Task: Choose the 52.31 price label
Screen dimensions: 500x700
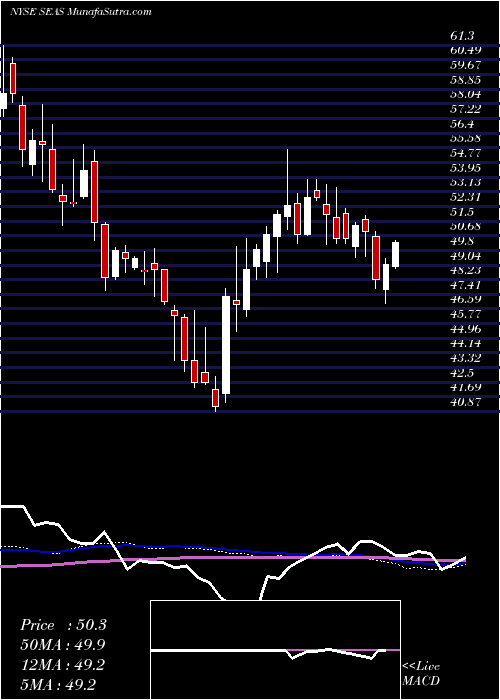Action: coord(466,197)
